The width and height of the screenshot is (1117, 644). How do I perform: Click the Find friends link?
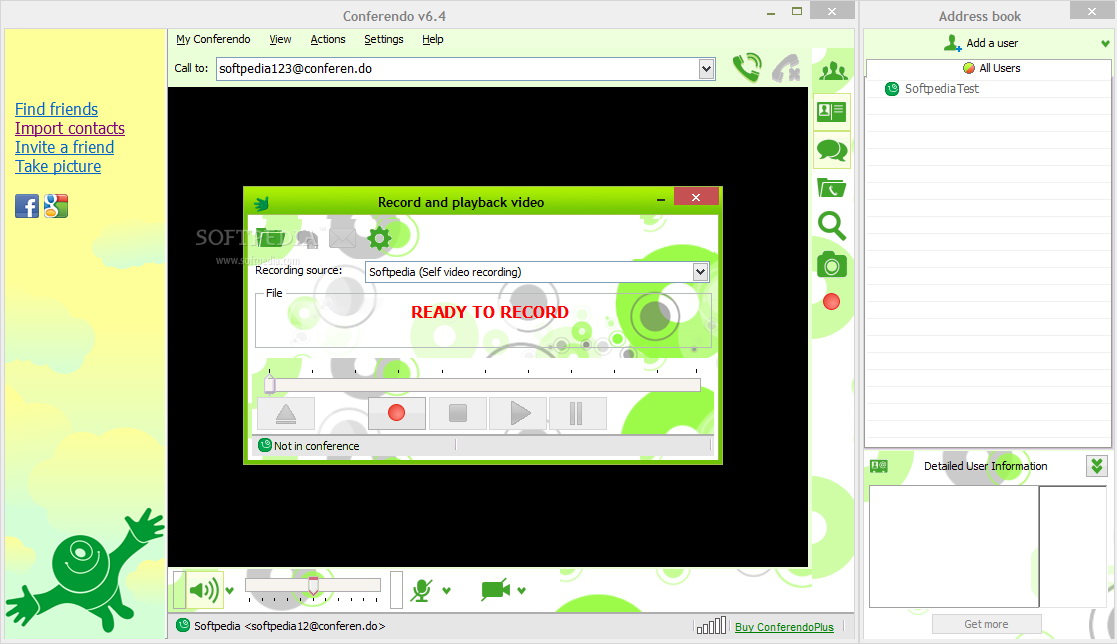[56, 109]
